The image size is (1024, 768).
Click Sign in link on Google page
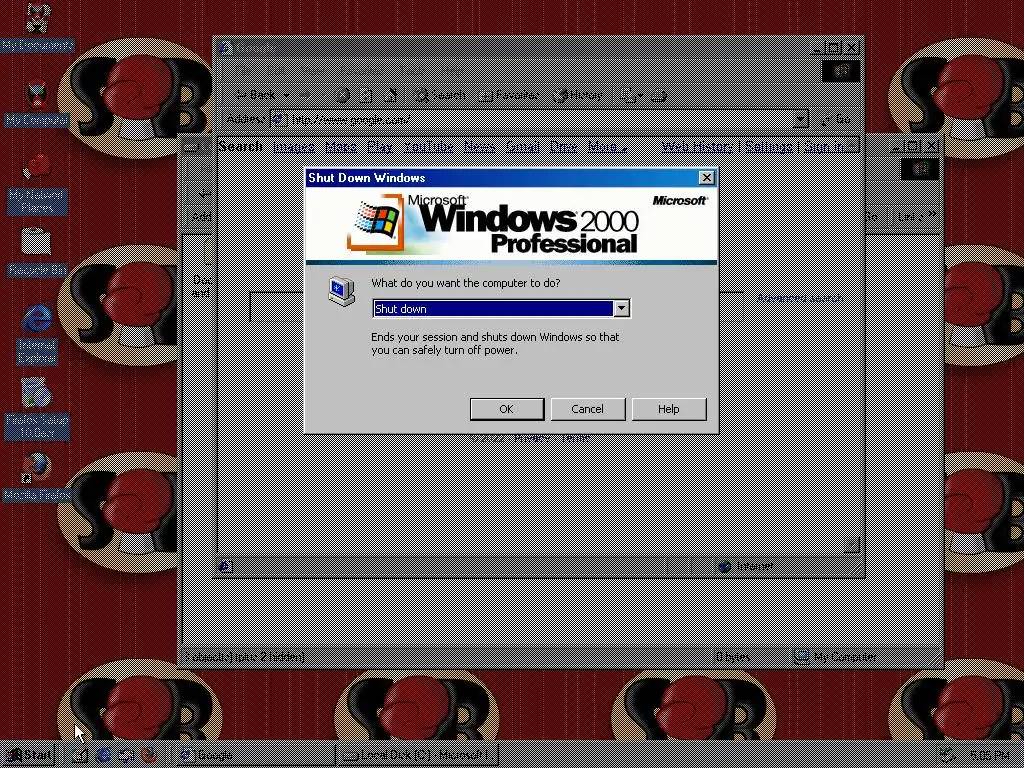(x=824, y=147)
